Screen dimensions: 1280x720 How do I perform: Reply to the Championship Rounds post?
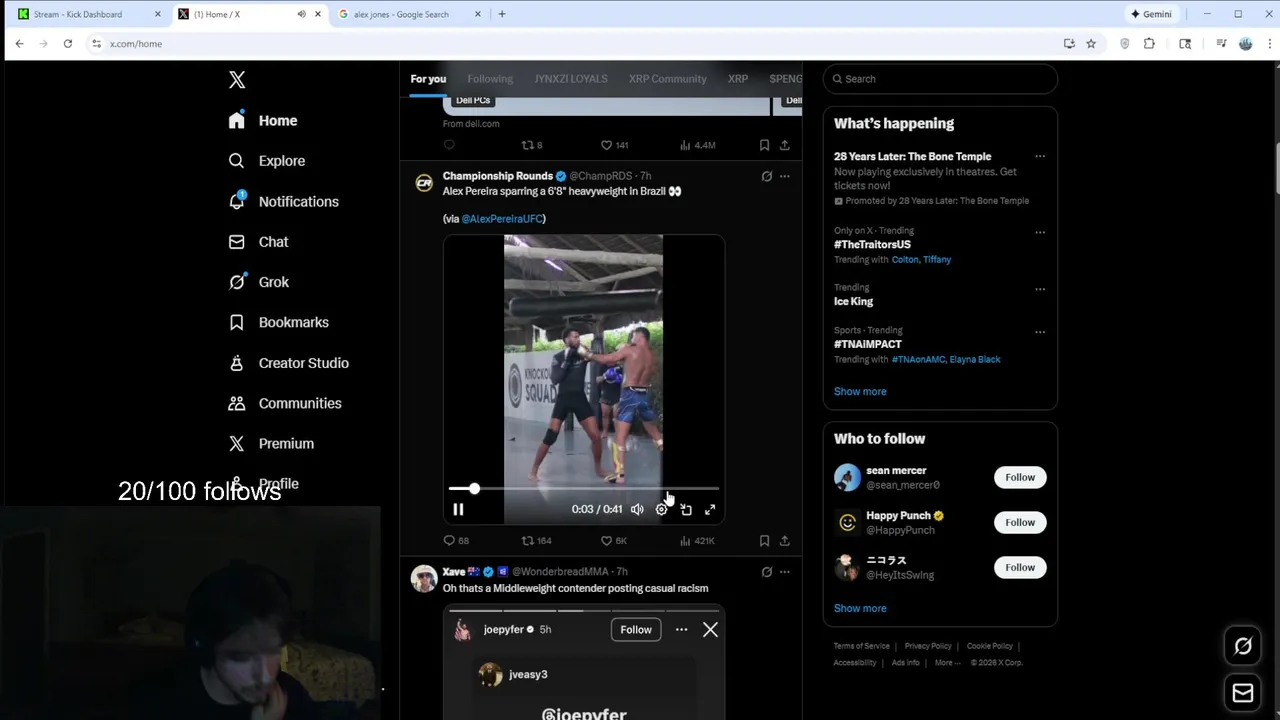point(455,541)
